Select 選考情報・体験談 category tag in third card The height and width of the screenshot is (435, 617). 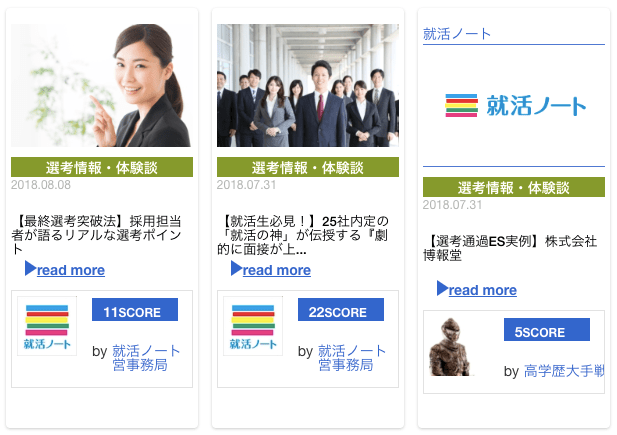point(514,187)
